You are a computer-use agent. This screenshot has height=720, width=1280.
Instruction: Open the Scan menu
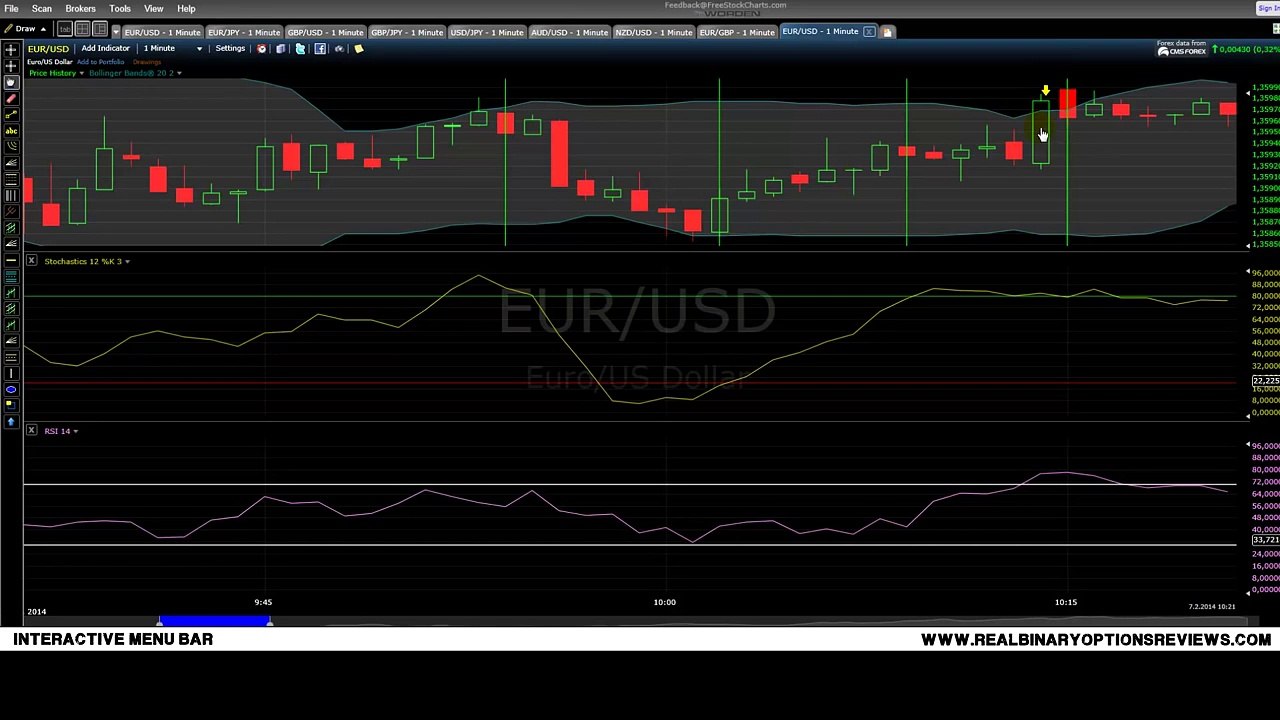[x=42, y=8]
